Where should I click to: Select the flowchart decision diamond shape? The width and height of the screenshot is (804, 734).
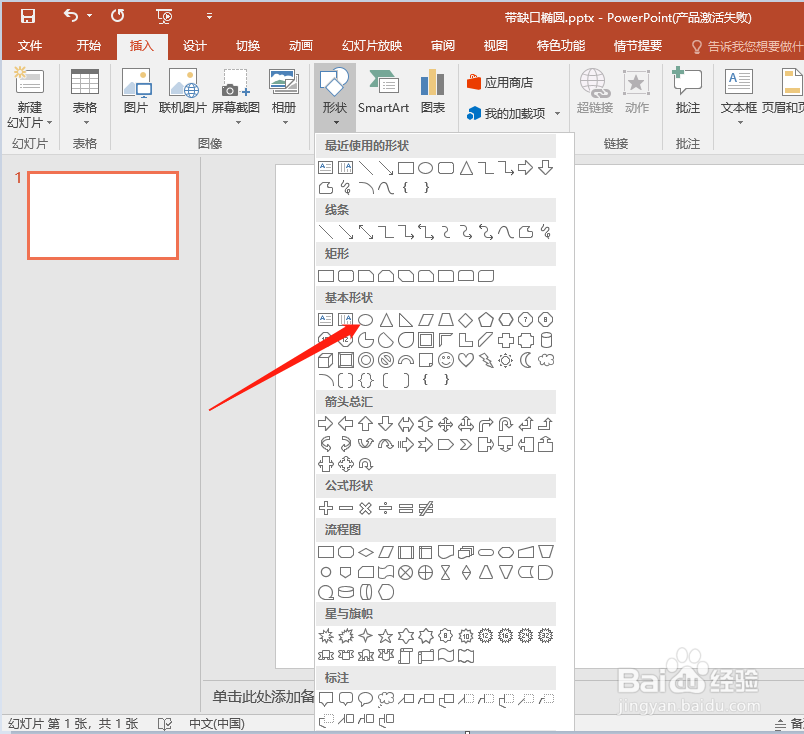[x=366, y=552]
